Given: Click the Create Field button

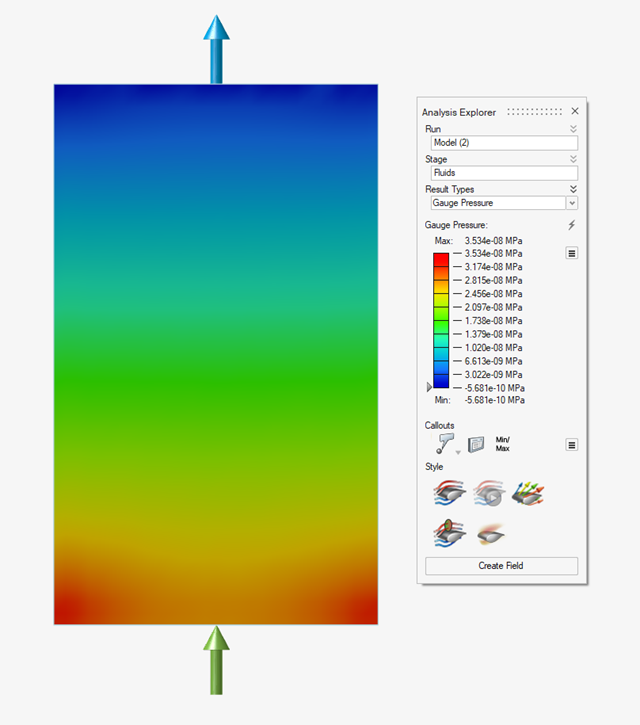Looking at the screenshot, I should tap(501, 566).
